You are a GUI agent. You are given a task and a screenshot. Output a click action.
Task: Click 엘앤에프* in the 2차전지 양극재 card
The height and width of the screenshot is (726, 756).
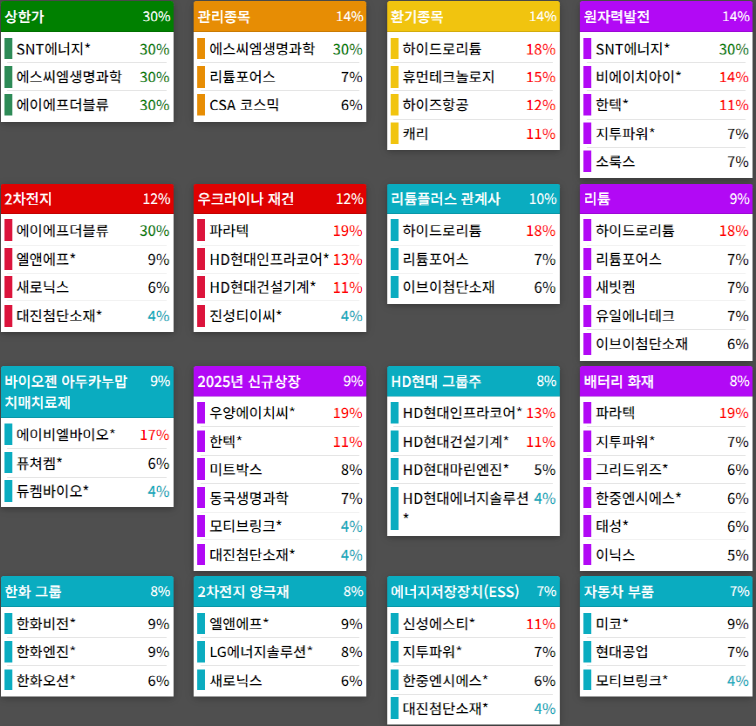click(280, 623)
